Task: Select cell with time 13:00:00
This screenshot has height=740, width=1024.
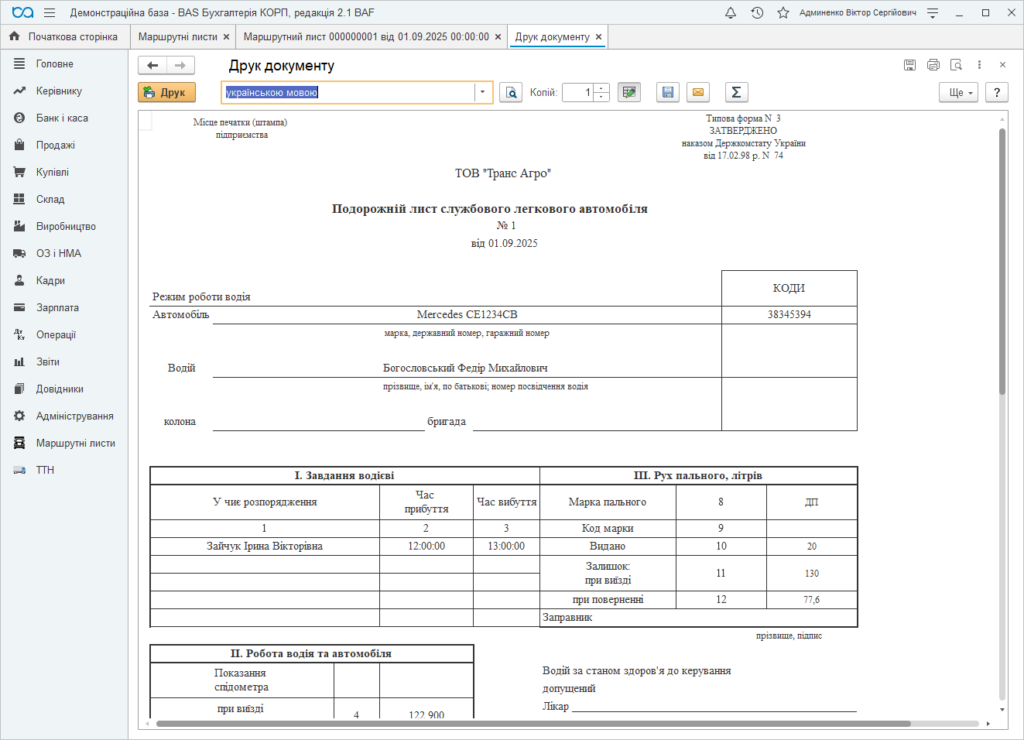Action: point(506,546)
